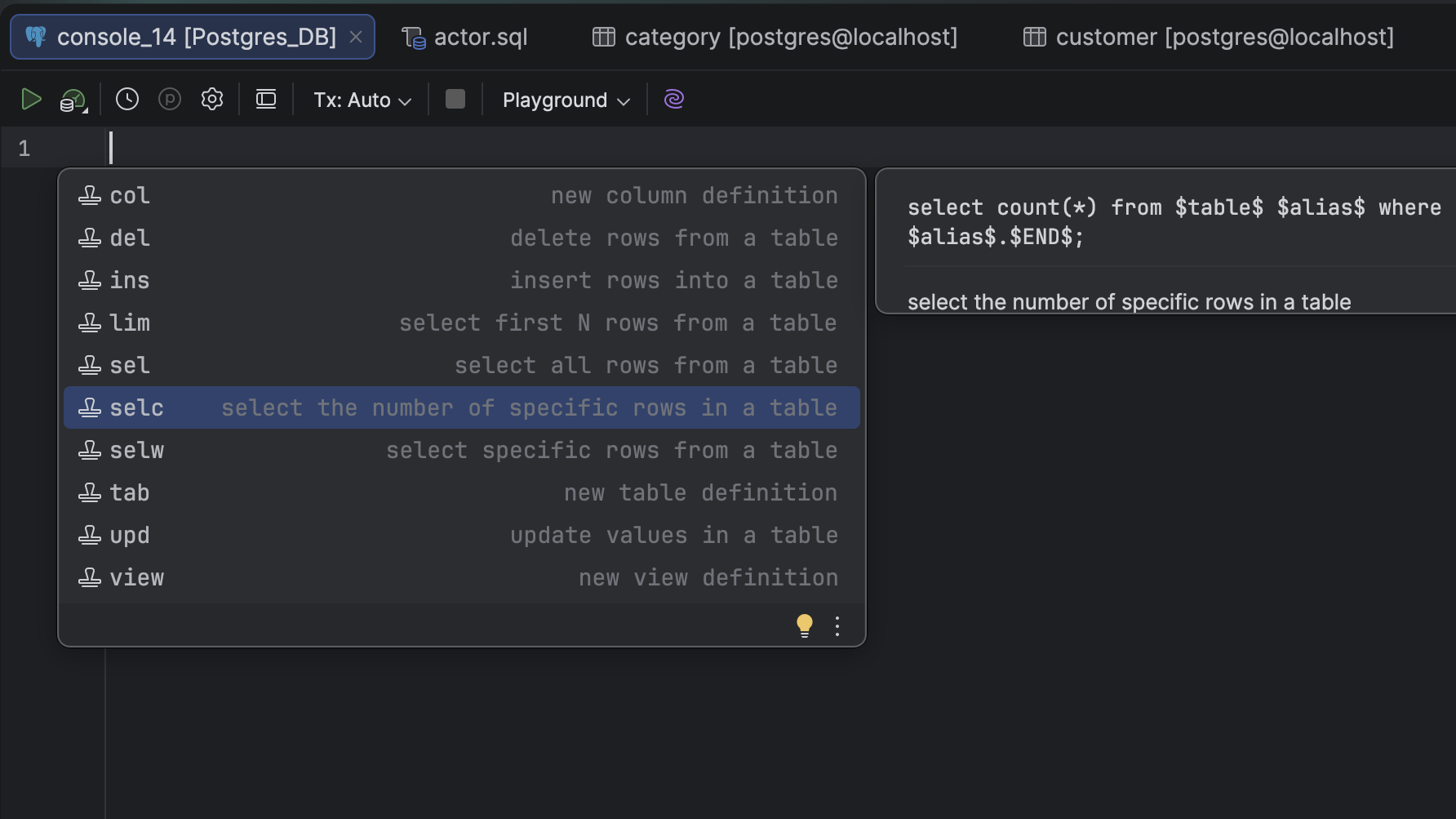
Task: Open the three-dot options in the completion popup
Action: point(837,626)
